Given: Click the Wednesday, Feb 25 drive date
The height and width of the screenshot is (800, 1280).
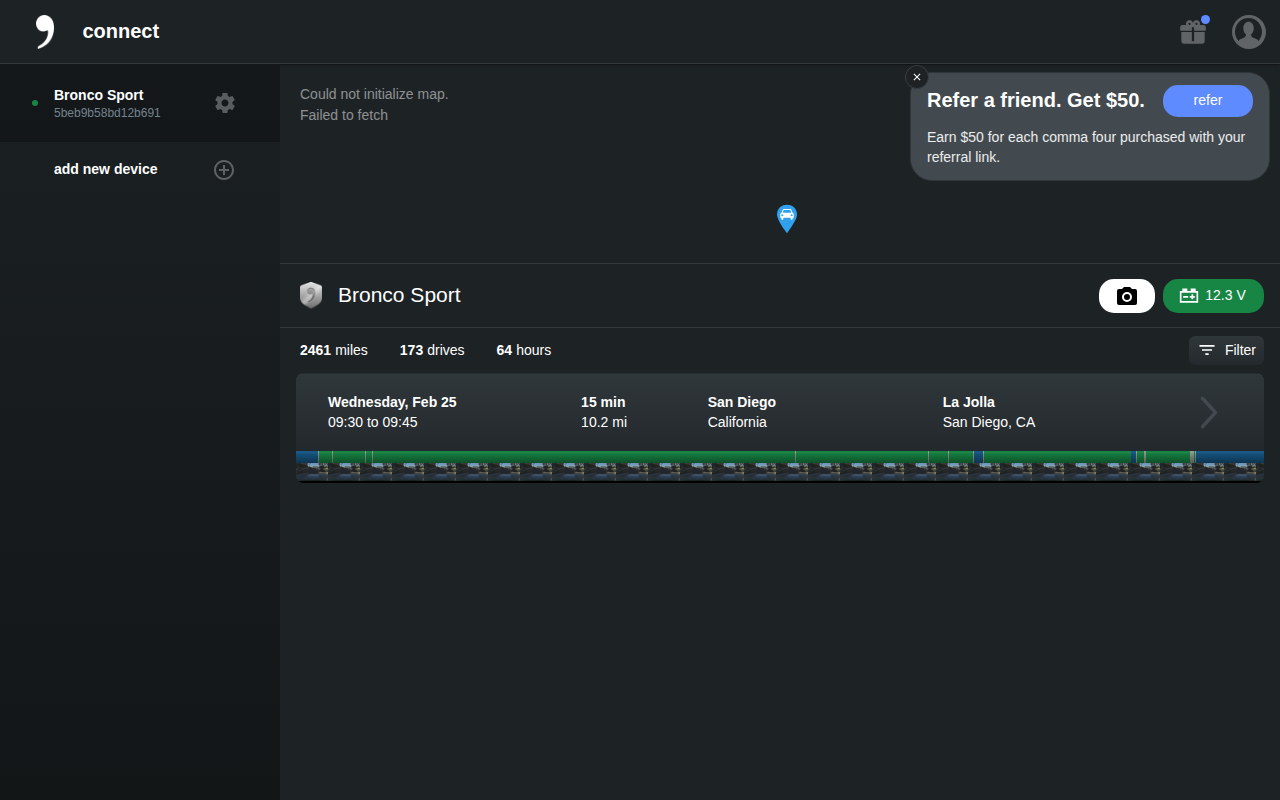Looking at the screenshot, I should (392, 402).
